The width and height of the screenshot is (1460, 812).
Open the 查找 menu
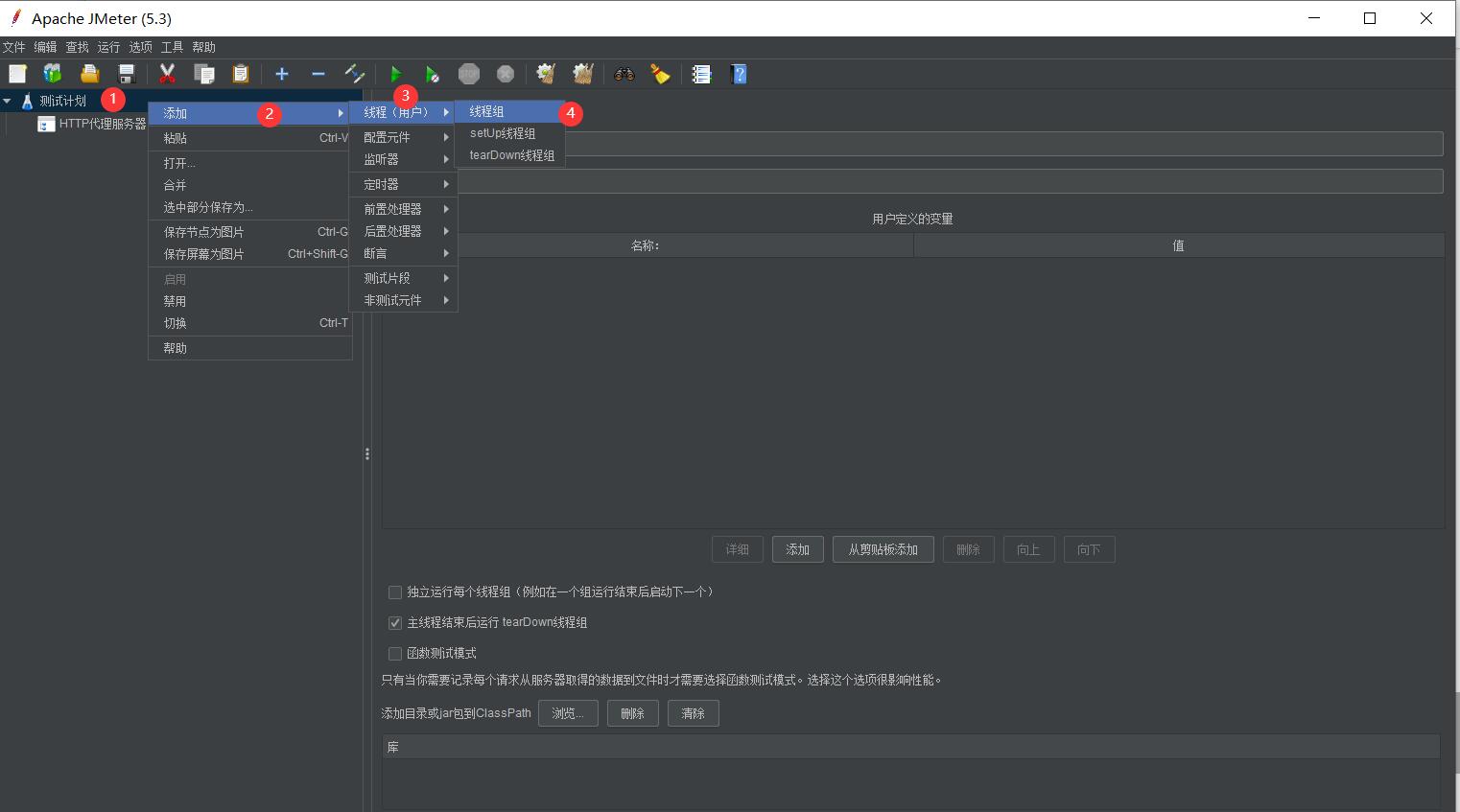(77, 47)
